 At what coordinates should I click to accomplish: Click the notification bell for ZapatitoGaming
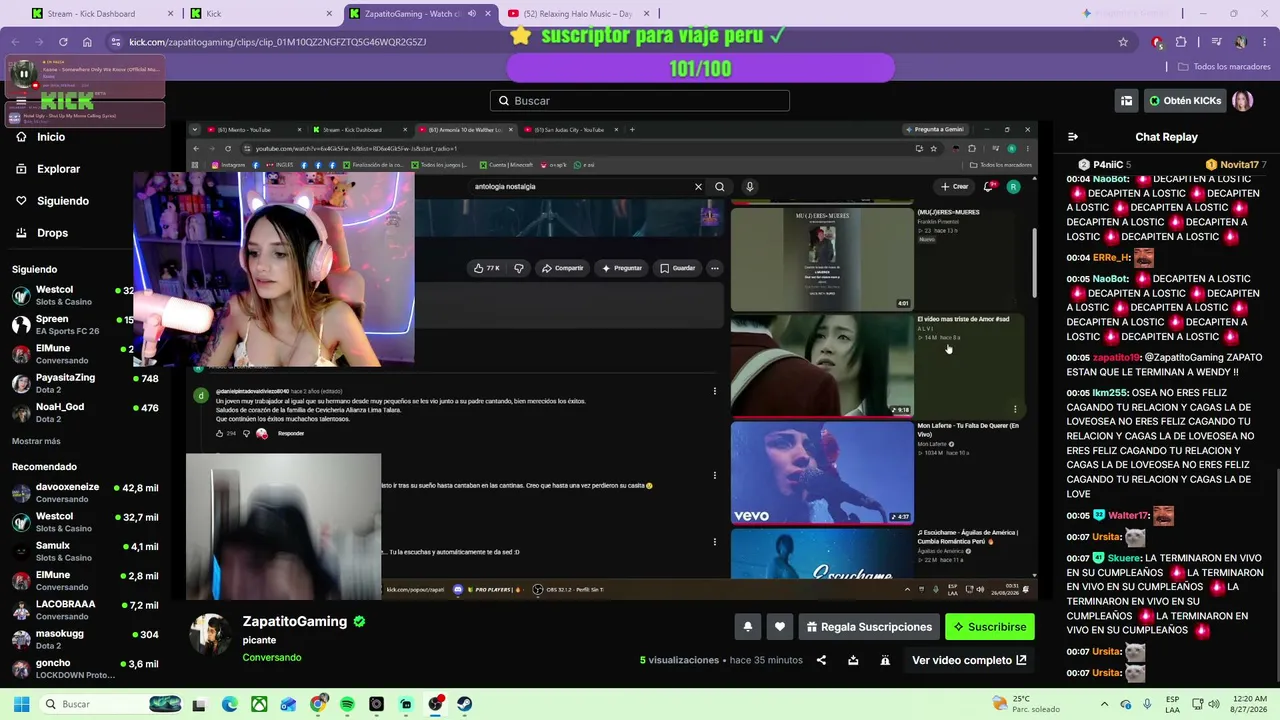click(x=747, y=627)
